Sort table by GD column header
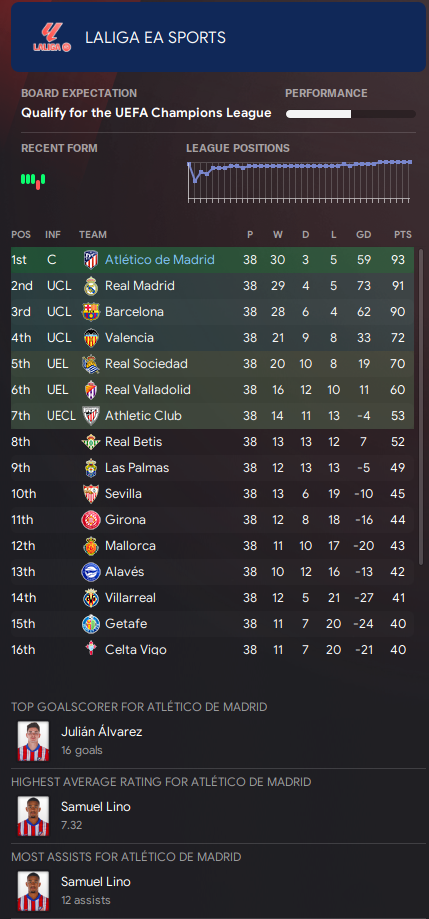 coord(363,234)
